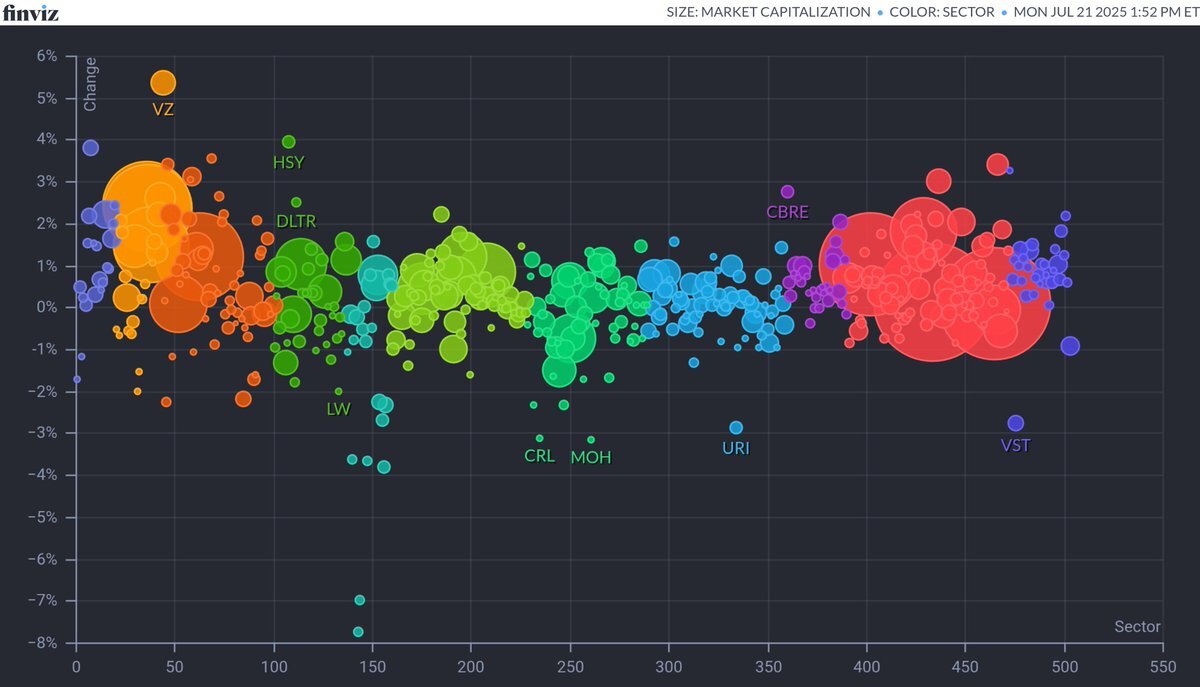Click the CRL ticker label

point(539,456)
